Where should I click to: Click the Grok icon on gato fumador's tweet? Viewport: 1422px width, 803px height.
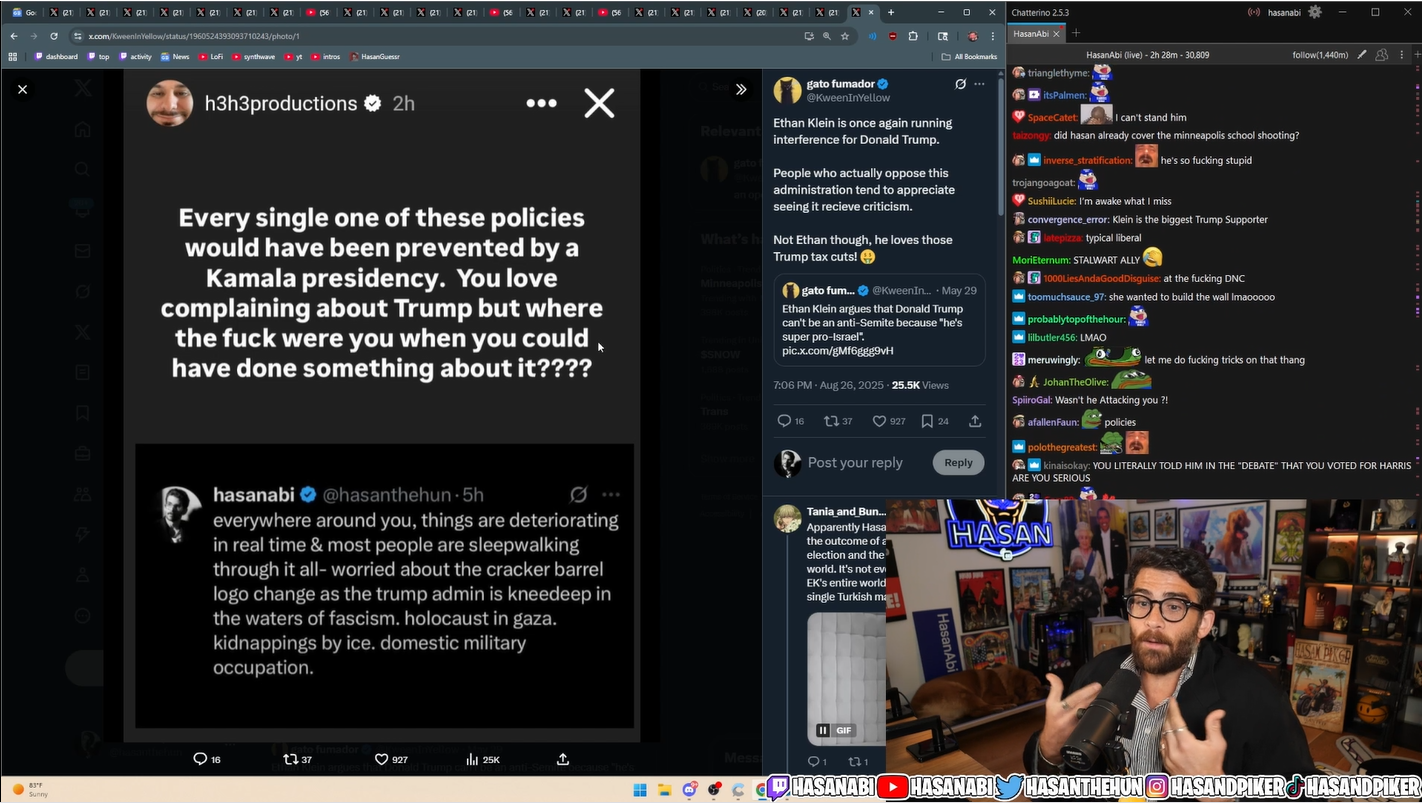pyautogui.click(x=960, y=84)
